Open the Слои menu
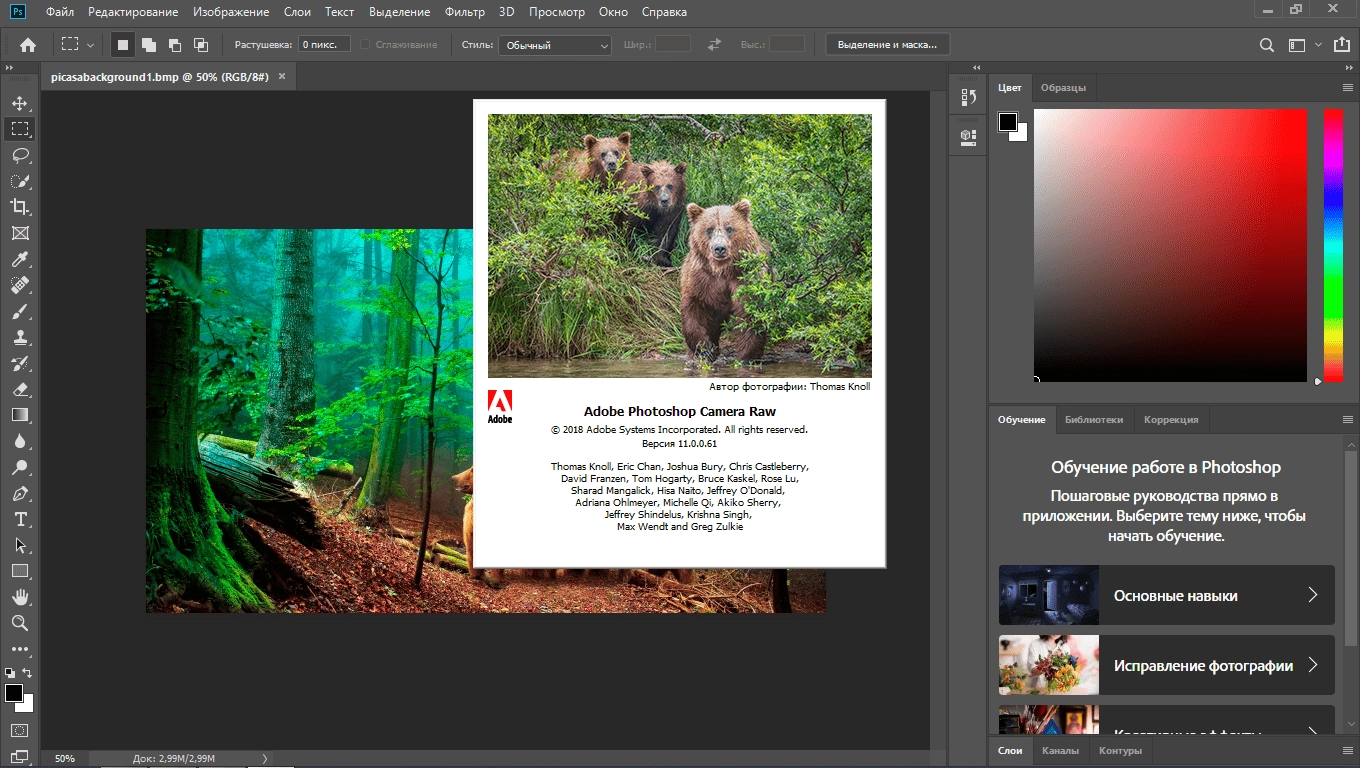Screen dimensions: 1360x768 pyautogui.click(x=297, y=12)
